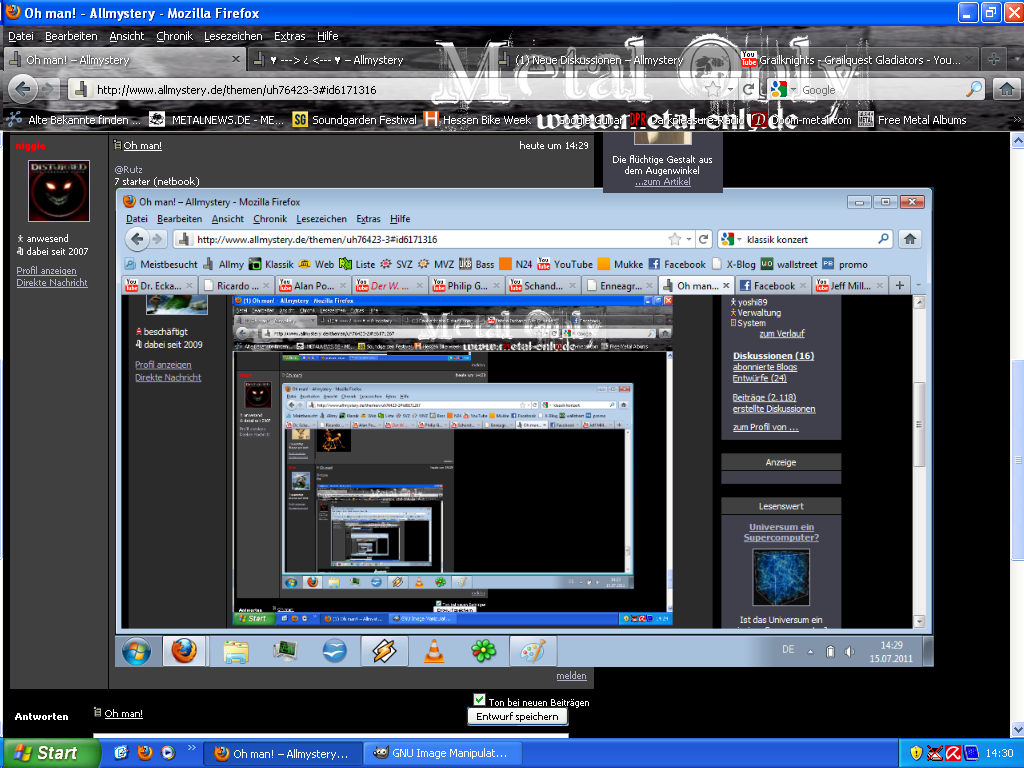Click the Oh man! link beside Antworten
This screenshot has width=1024, height=768.
(123, 713)
